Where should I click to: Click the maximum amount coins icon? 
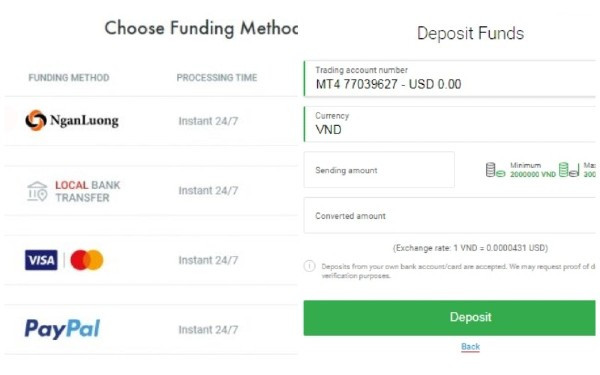569,170
